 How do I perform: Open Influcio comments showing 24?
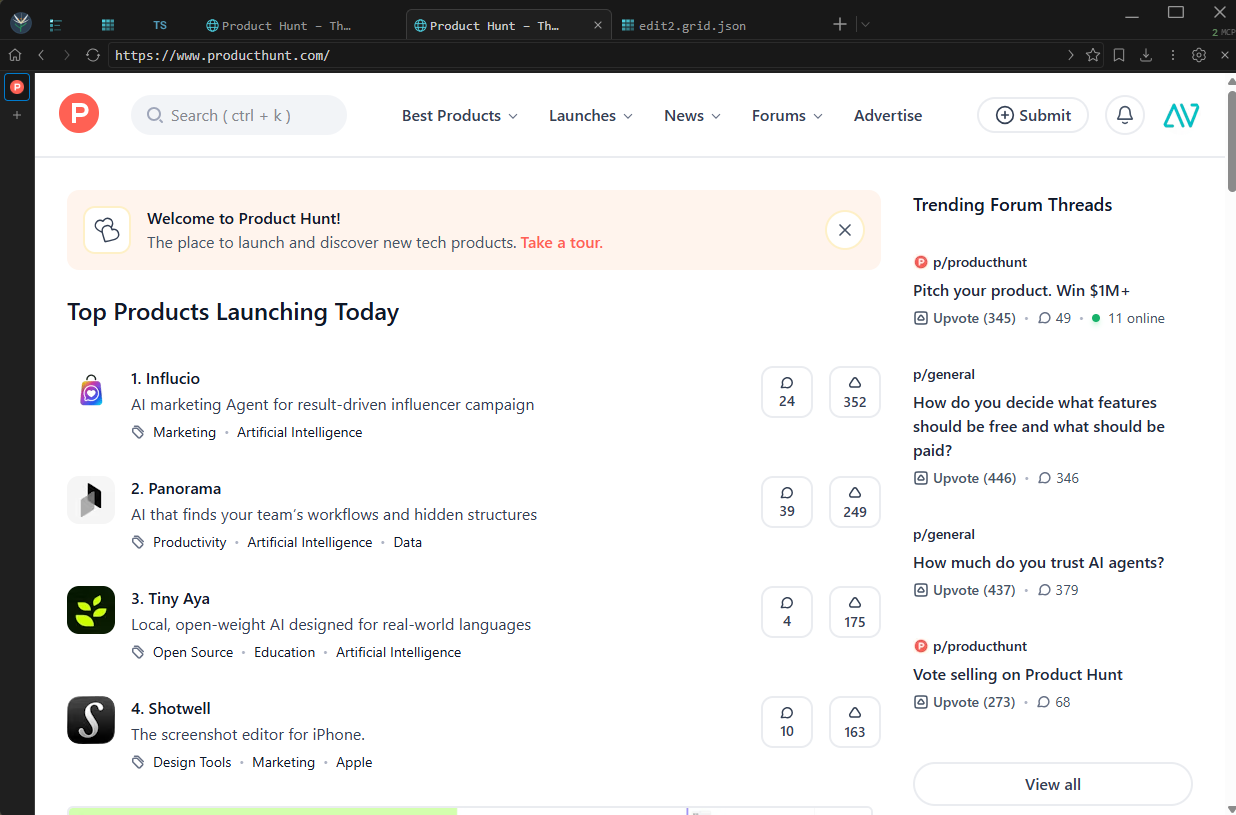coord(787,392)
